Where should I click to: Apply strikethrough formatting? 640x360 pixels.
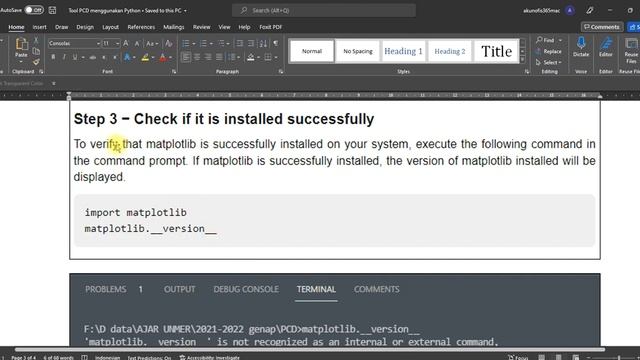coord(93,58)
